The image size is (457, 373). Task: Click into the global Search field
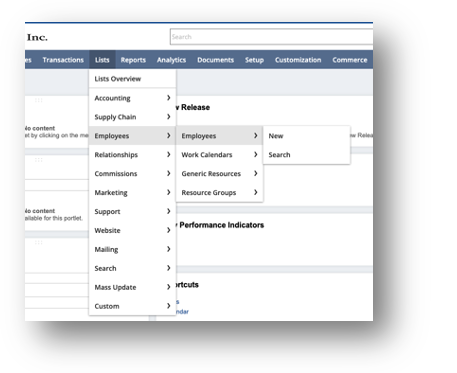(x=271, y=37)
